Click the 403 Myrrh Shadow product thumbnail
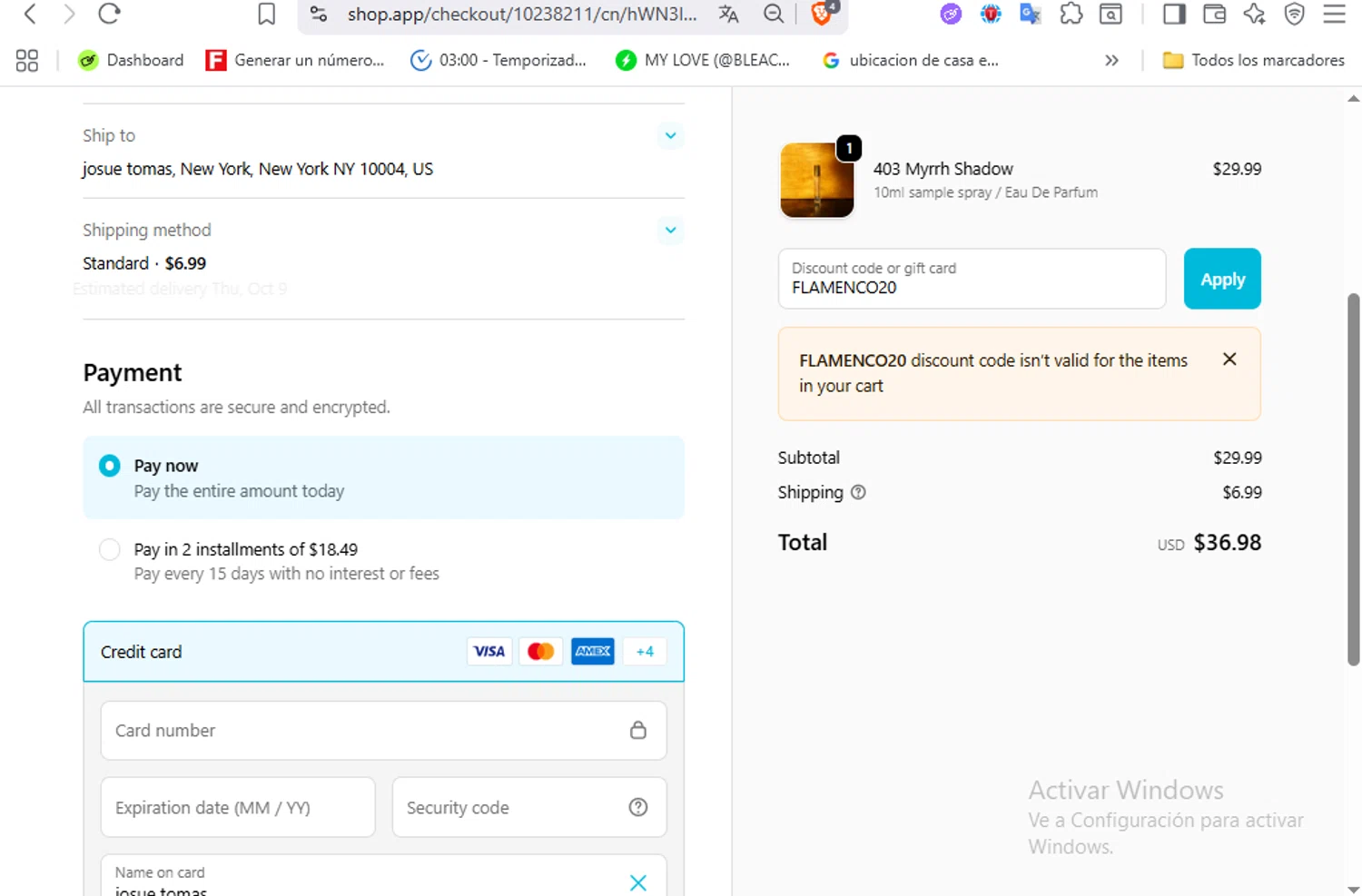Image resolution: width=1362 pixels, height=896 pixels. (816, 180)
